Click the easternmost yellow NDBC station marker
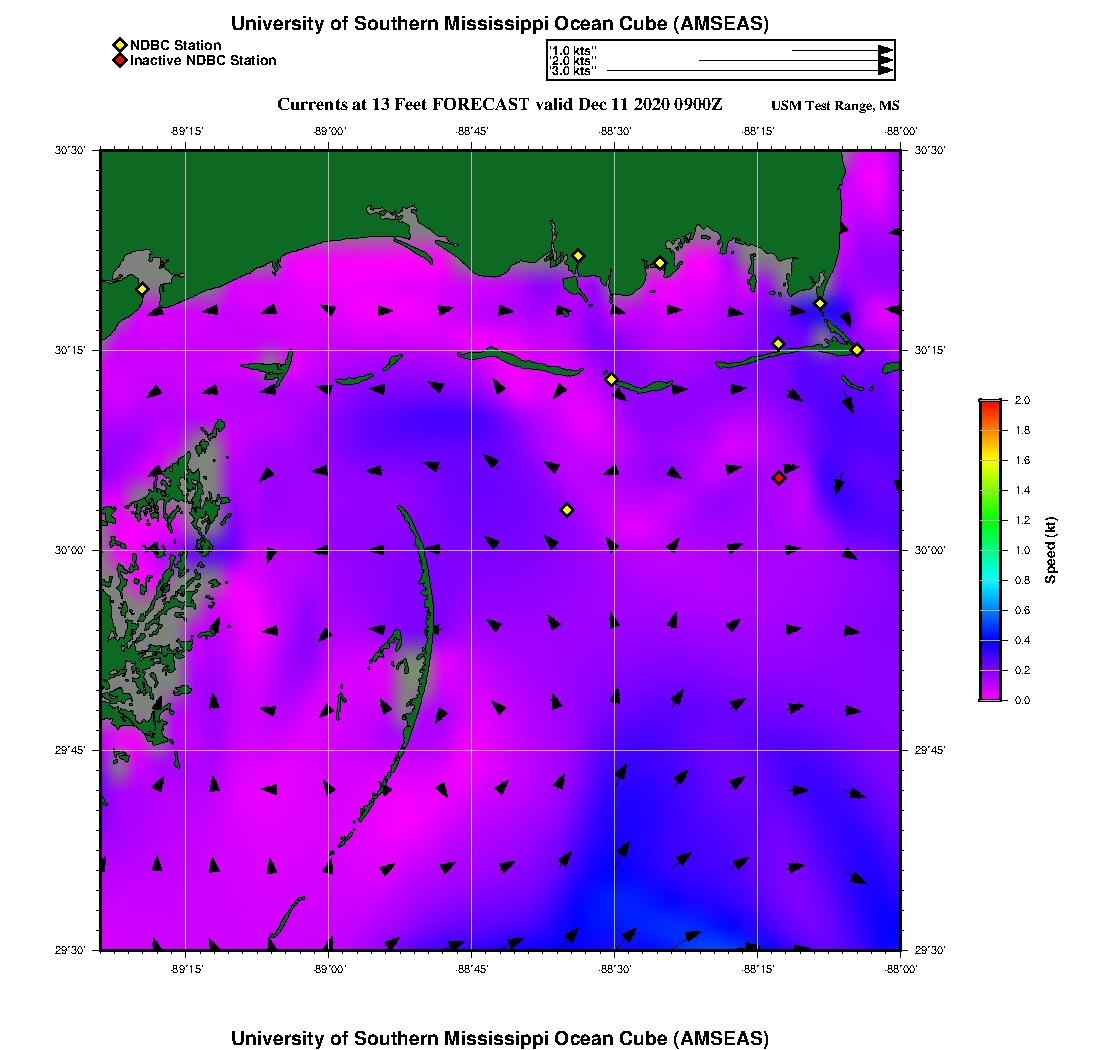Viewport: 1100px width, 1050px height. [857, 350]
